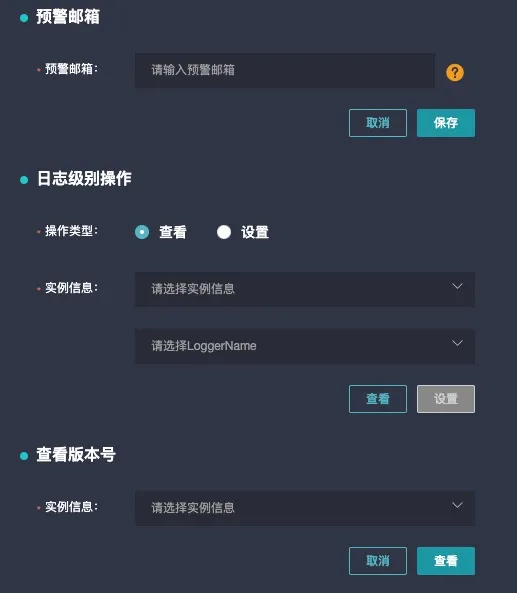Focus the 请输入预警邮箱 input field

[285, 70]
